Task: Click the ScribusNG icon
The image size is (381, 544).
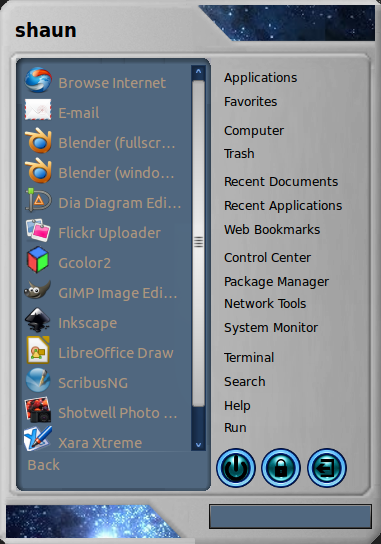Action: [x=38, y=380]
